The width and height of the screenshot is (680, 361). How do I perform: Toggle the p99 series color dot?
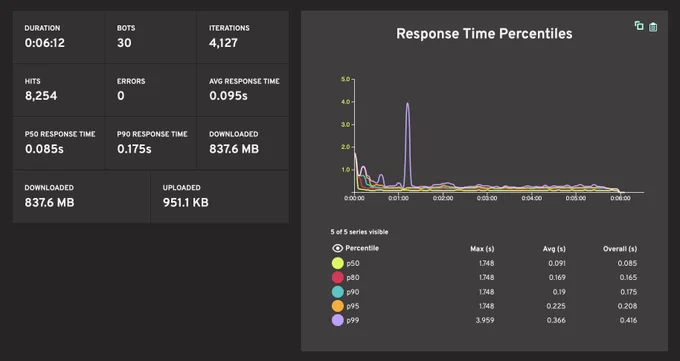[x=337, y=320]
